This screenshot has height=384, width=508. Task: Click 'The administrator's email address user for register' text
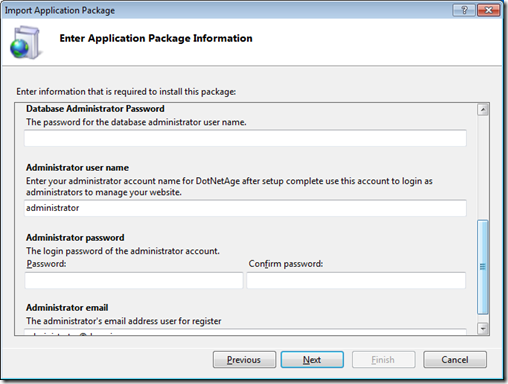(x=124, y=321)
